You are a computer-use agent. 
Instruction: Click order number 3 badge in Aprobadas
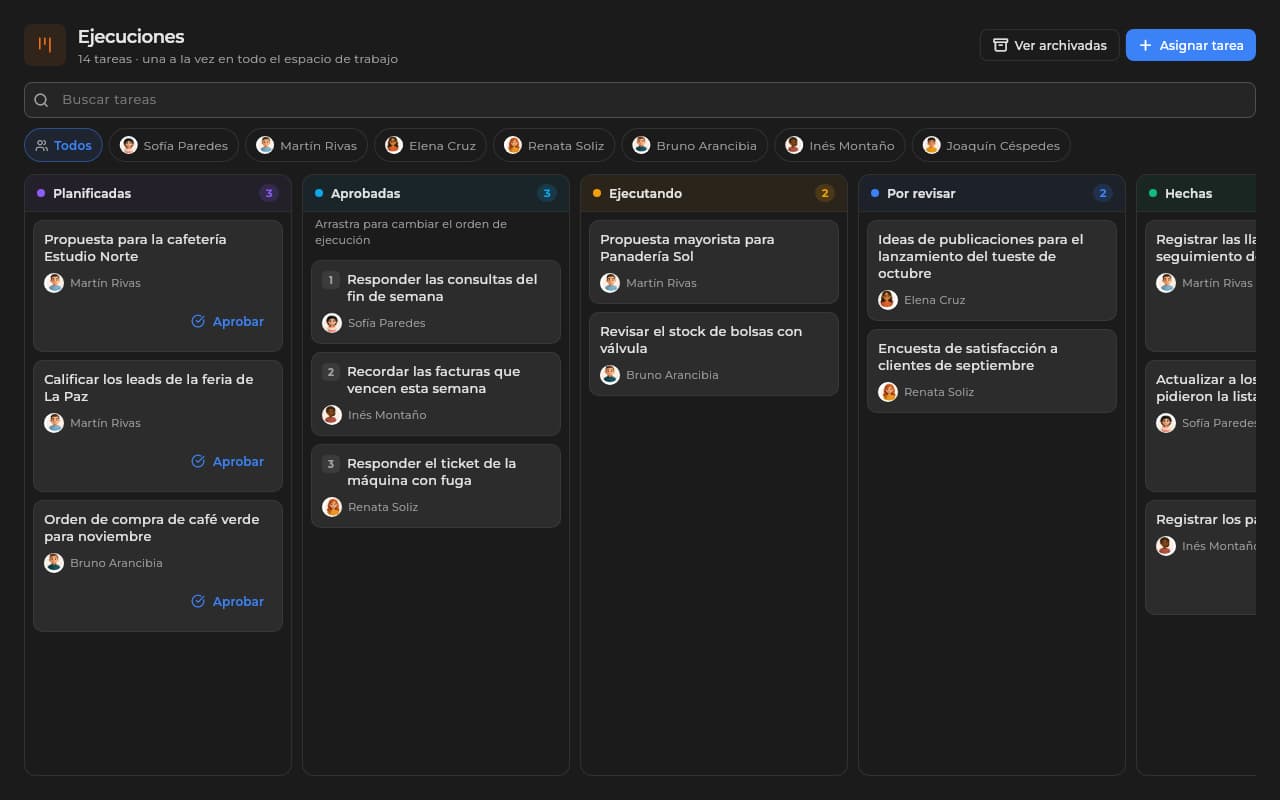pyautogui.click(x=331, y=464)
